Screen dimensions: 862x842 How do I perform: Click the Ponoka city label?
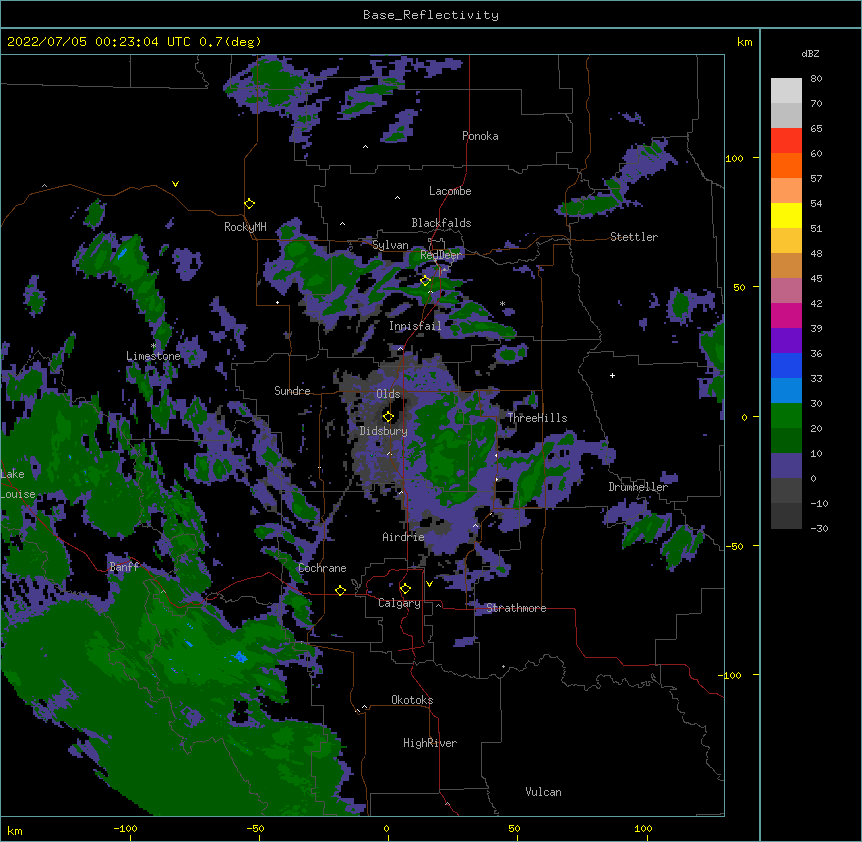(480, 136)
